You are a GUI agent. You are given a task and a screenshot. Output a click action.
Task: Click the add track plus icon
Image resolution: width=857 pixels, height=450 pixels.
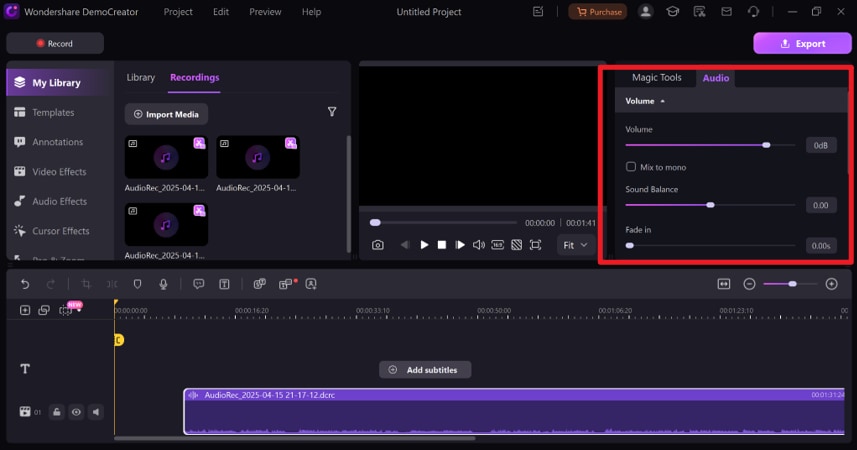coord(25,310)
